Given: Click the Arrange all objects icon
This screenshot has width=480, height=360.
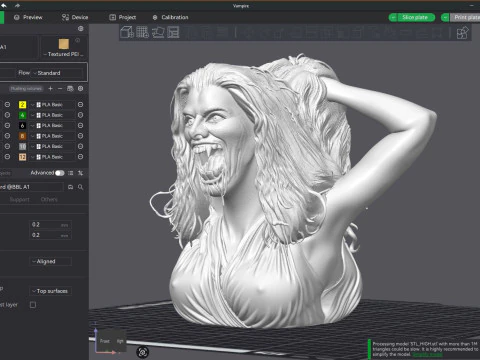Looking at the screenshot, I should [173, 32].
